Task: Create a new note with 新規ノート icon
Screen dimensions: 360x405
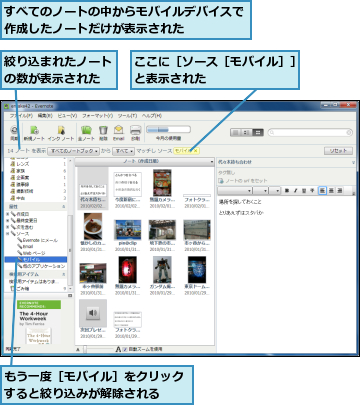Action: (34, 133)
